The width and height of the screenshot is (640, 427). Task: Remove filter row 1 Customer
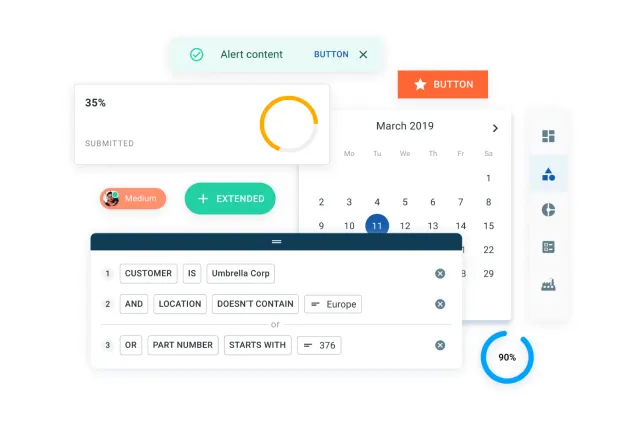(440, 274)
